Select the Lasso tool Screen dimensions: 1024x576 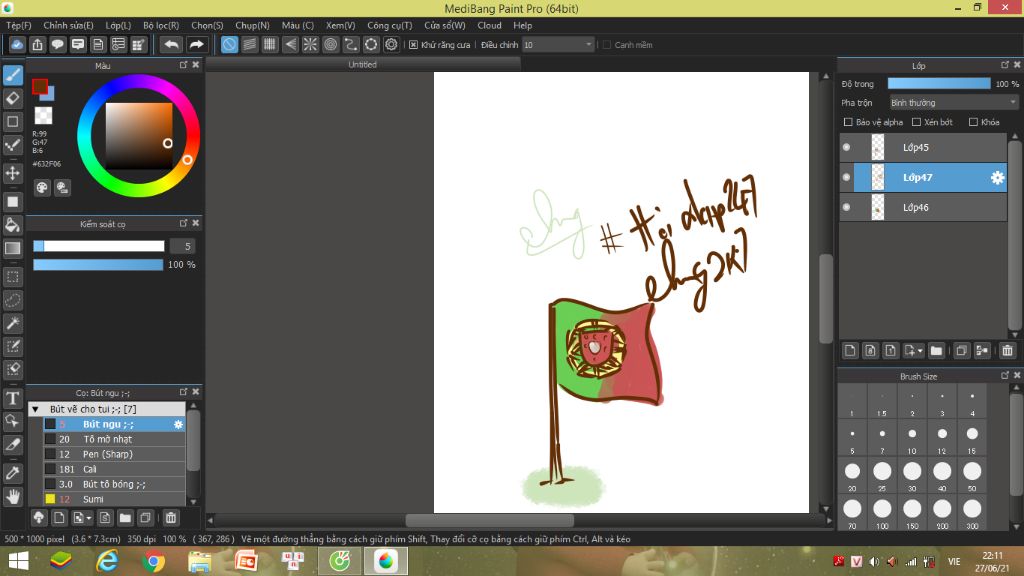click(13, 300)
